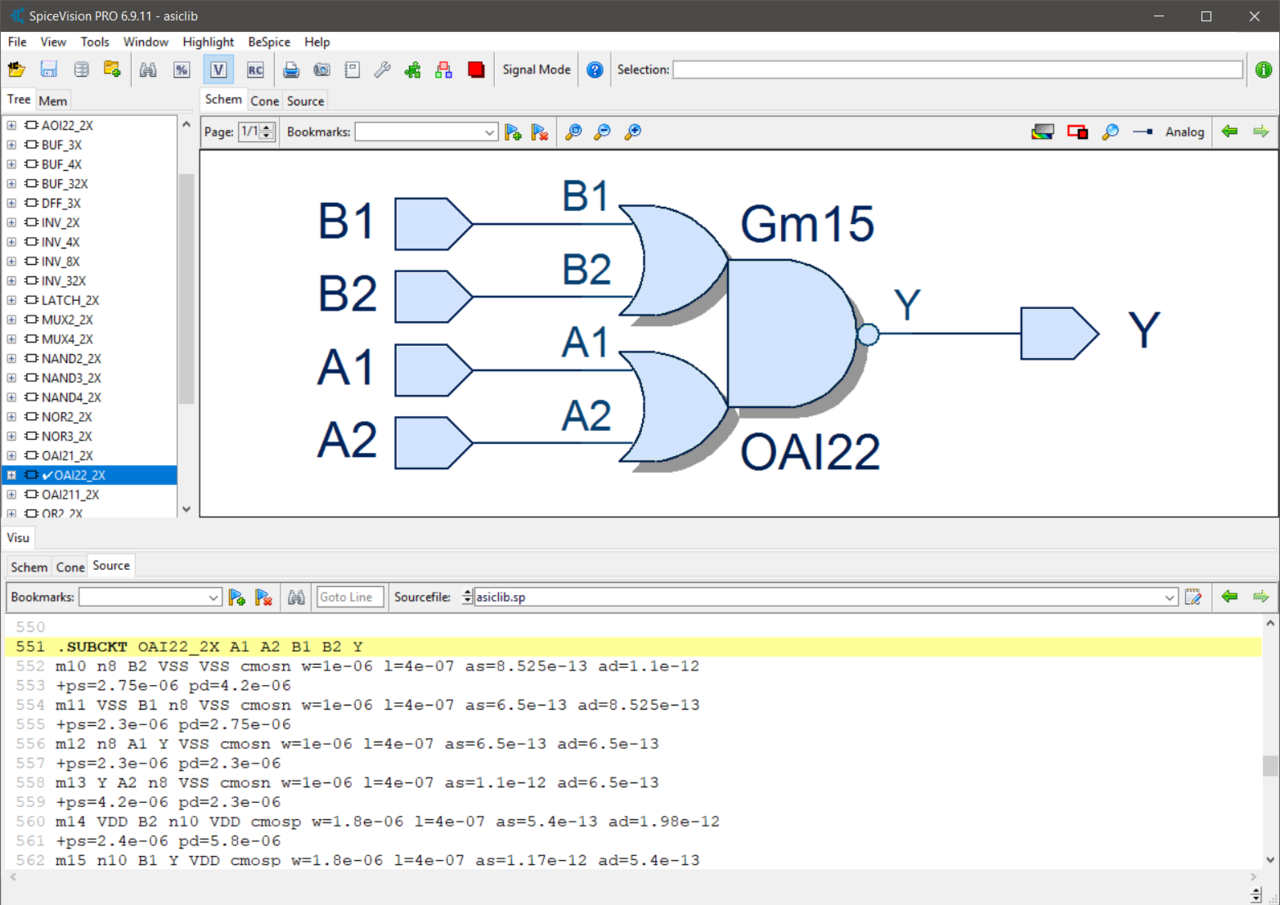Click the binoculars find icon in main toolbar
The image size is (1280, 905).
coord(148,70)
